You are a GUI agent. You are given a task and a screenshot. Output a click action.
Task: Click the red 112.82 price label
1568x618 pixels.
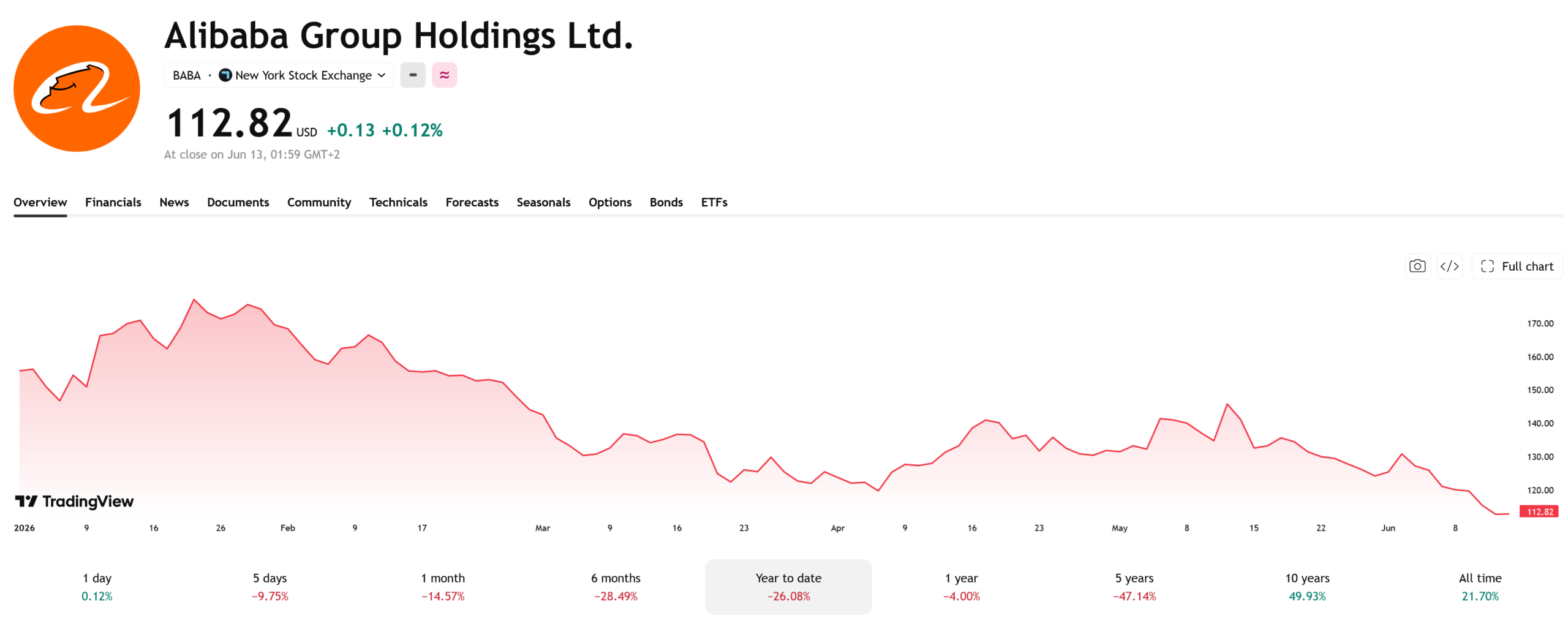coord(1539,511)
